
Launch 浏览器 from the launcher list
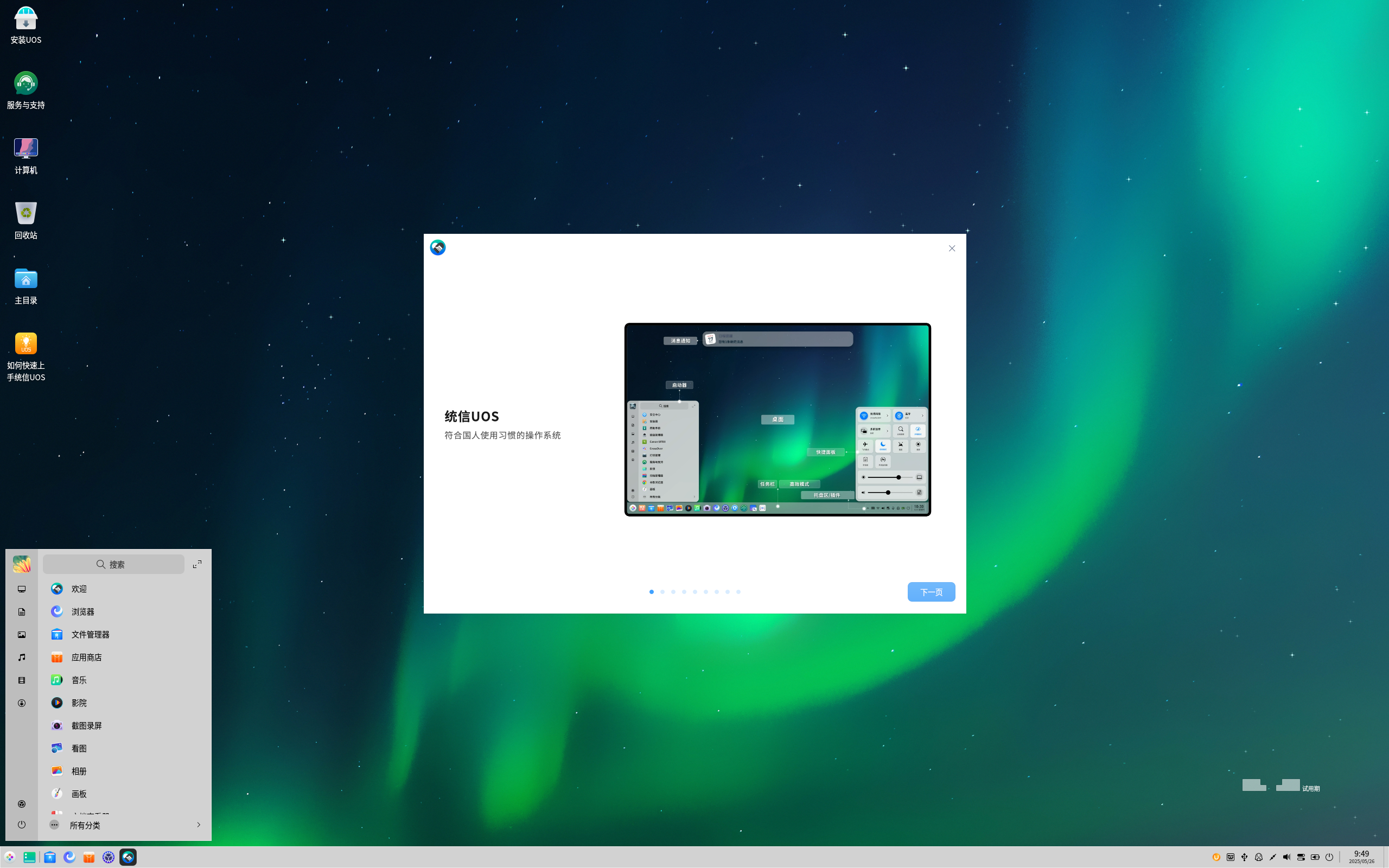(x=125, y=612)
